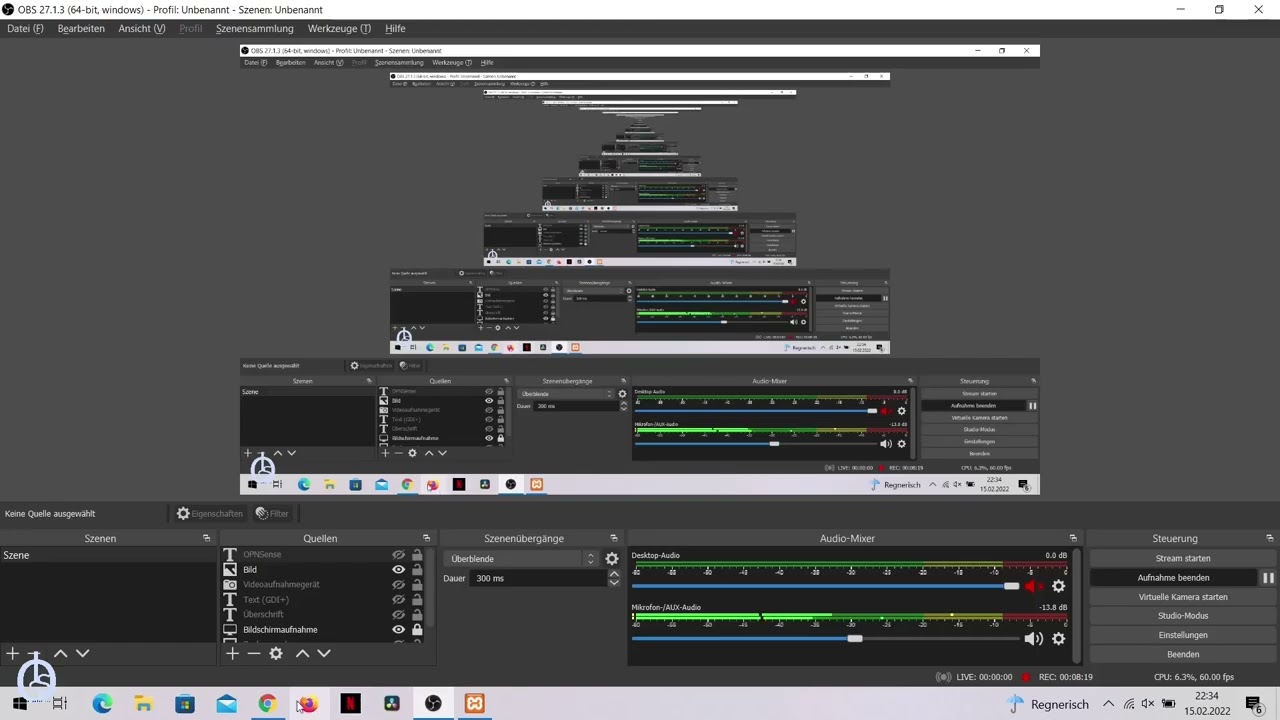Screen dimensions: 1280x720
Task: Click the Audio-Mixer scrollbar
Action: click(x=1076, y=605)
